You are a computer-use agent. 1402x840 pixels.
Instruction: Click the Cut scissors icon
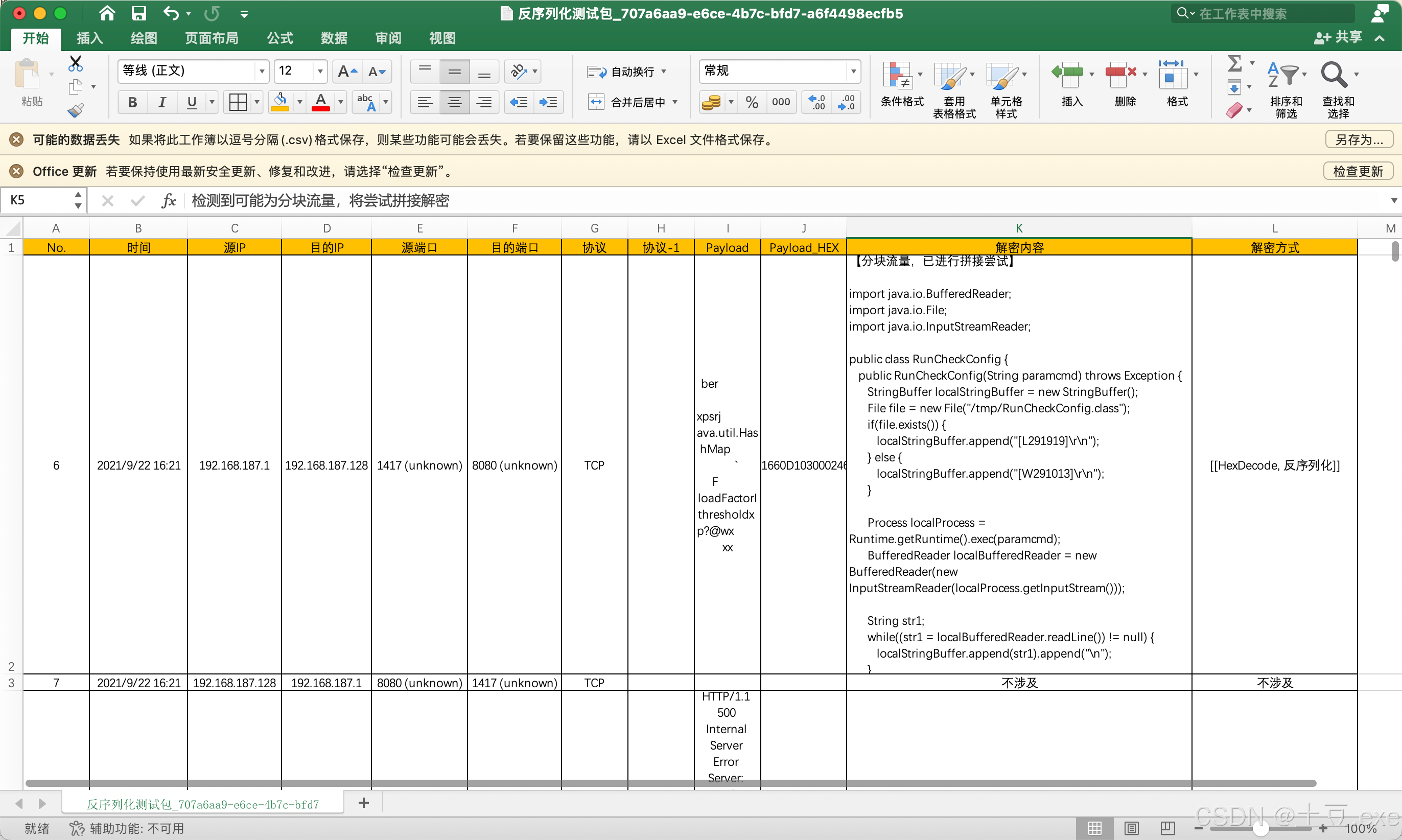click(x=75, y=63)
